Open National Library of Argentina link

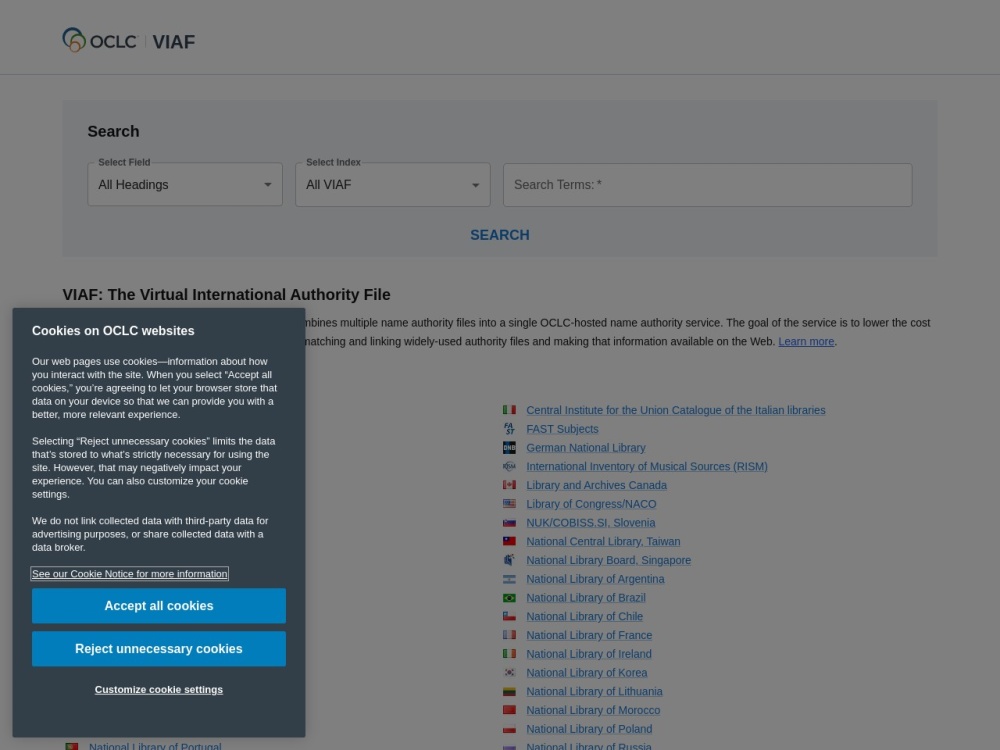pyautogui.click(x=595, y=579)
